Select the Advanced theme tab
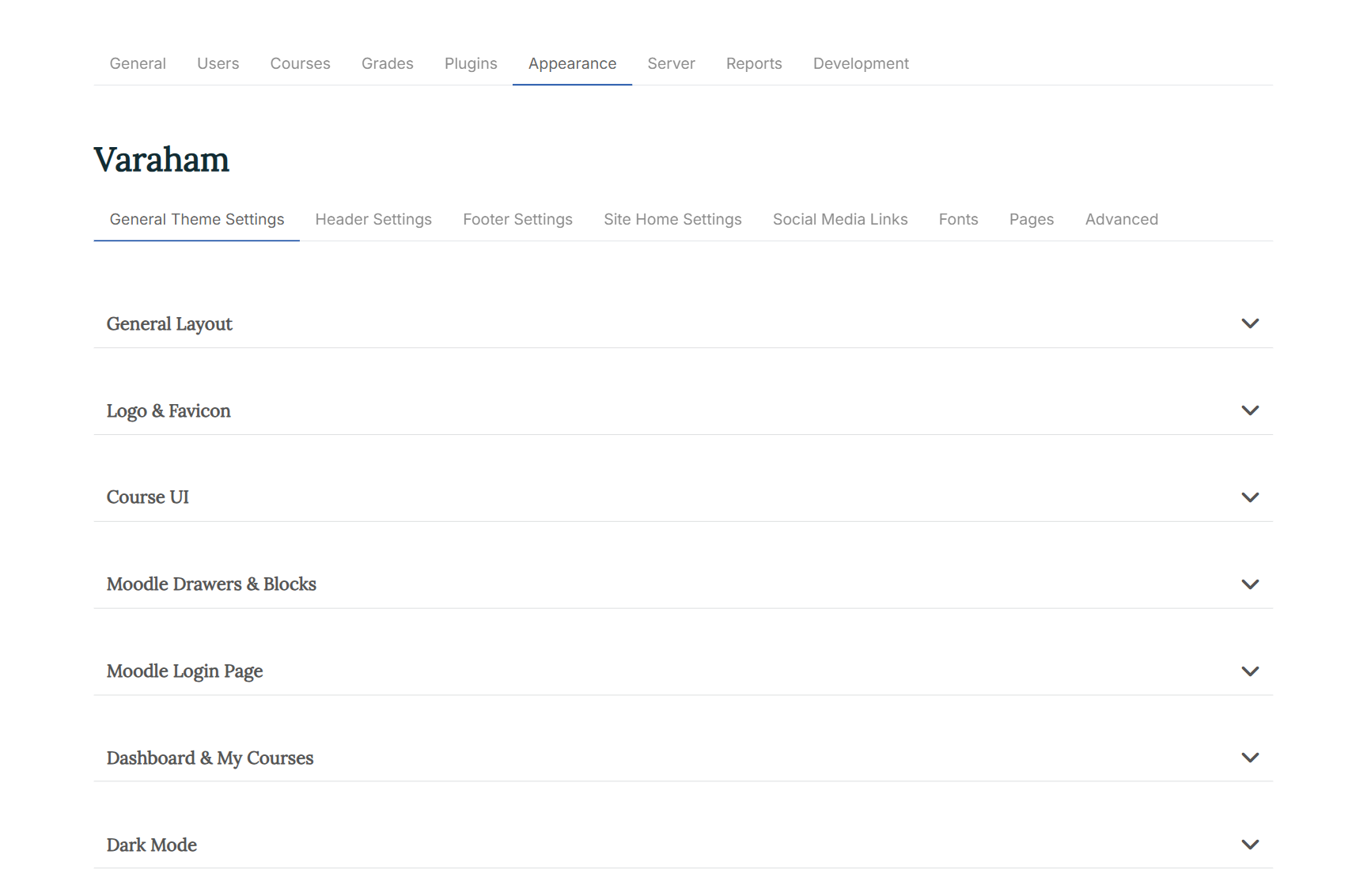1367x896 pixels. pos(1121,219)
